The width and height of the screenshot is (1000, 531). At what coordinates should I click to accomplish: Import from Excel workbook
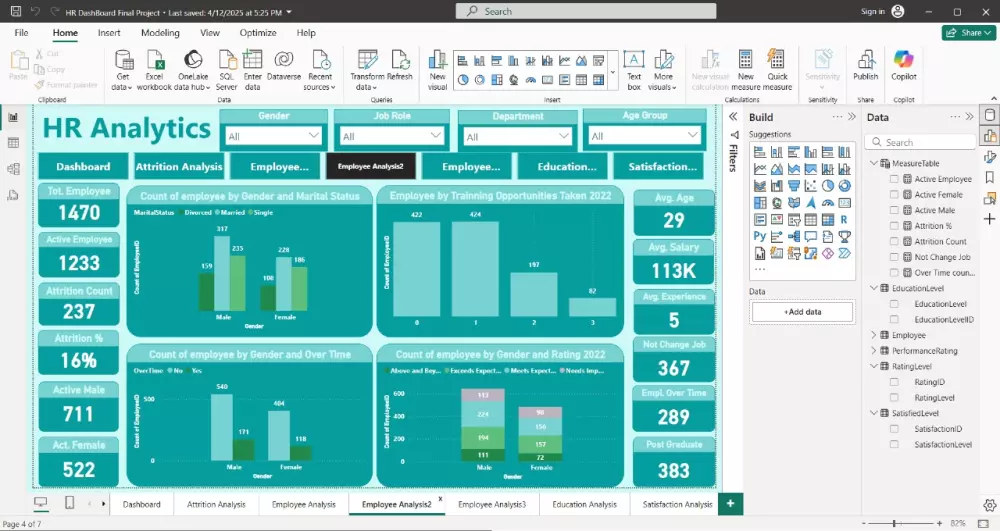click(154, 70)
